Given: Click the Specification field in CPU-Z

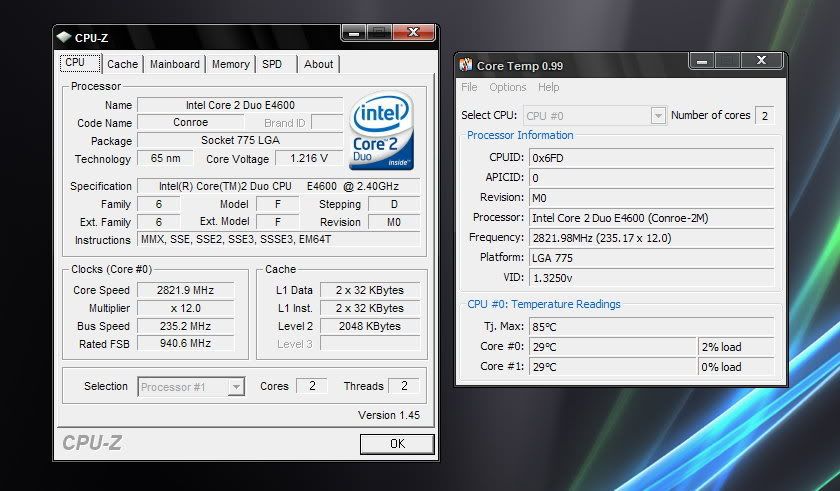Looking at the screenshot, I should point(279,186).
